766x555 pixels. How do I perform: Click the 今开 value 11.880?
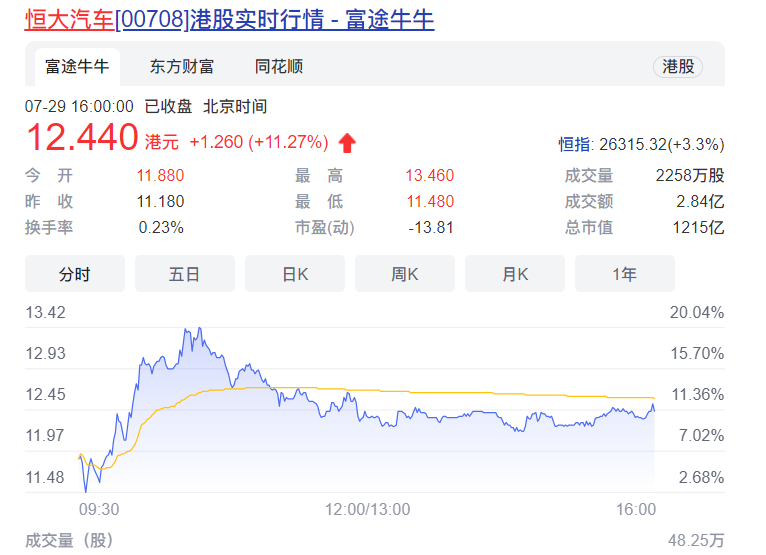(160, 175)
